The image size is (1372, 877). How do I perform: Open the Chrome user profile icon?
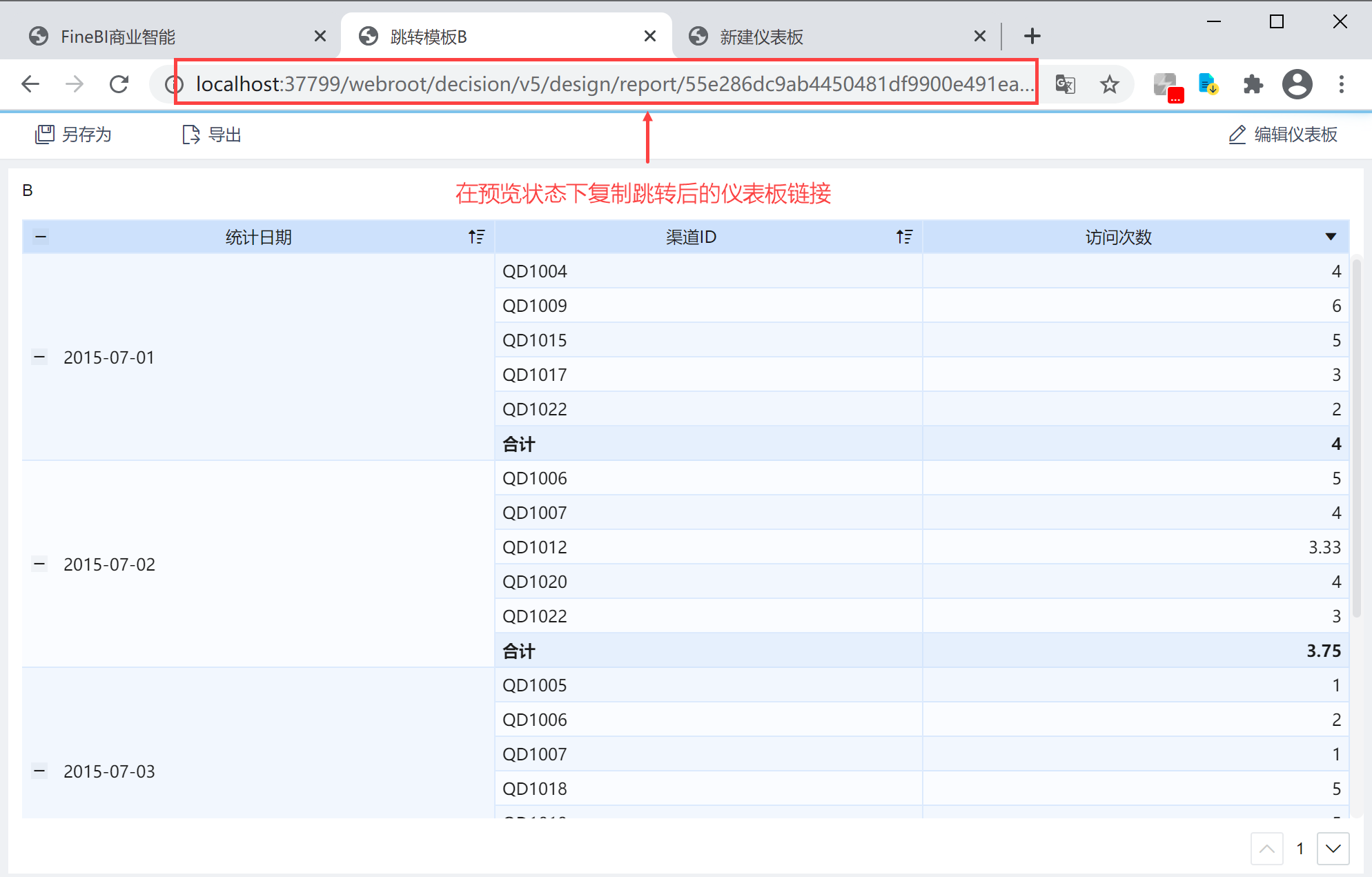[1297, 84]
